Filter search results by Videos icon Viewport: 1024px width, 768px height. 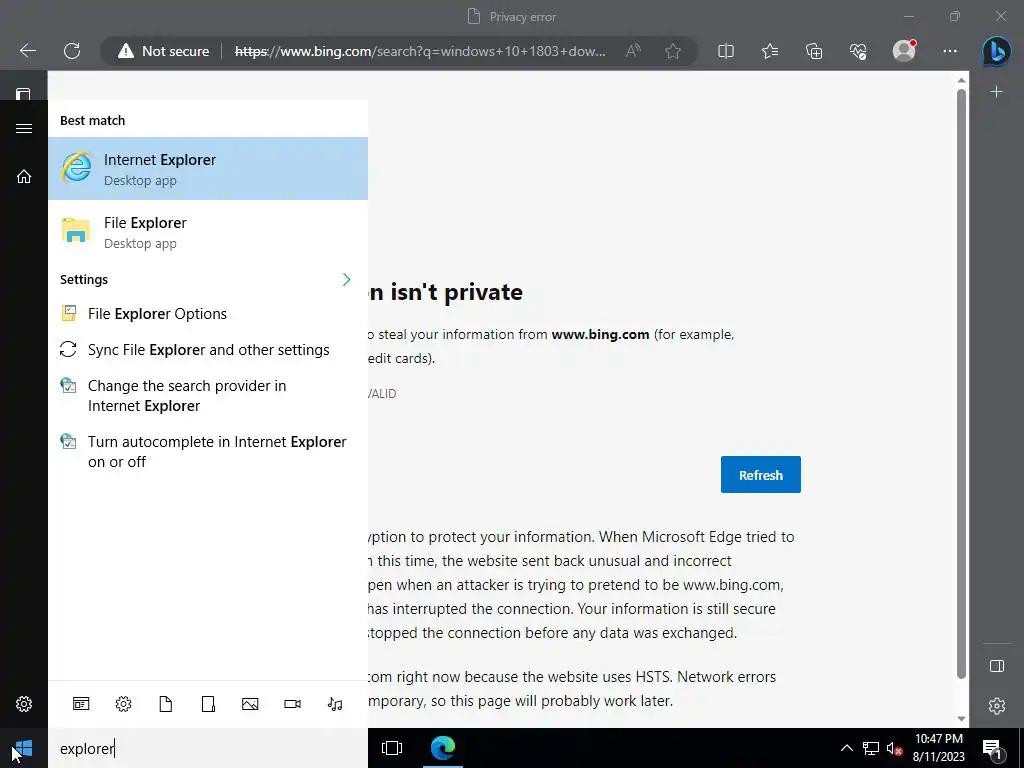pos(293,704)
